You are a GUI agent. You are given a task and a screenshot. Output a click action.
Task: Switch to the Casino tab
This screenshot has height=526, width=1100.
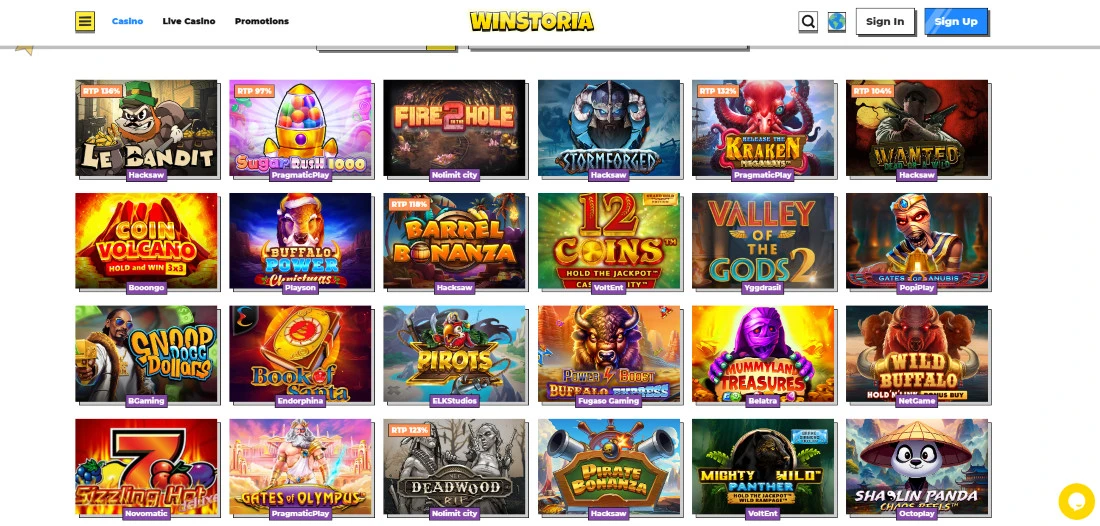coord(127,21)
